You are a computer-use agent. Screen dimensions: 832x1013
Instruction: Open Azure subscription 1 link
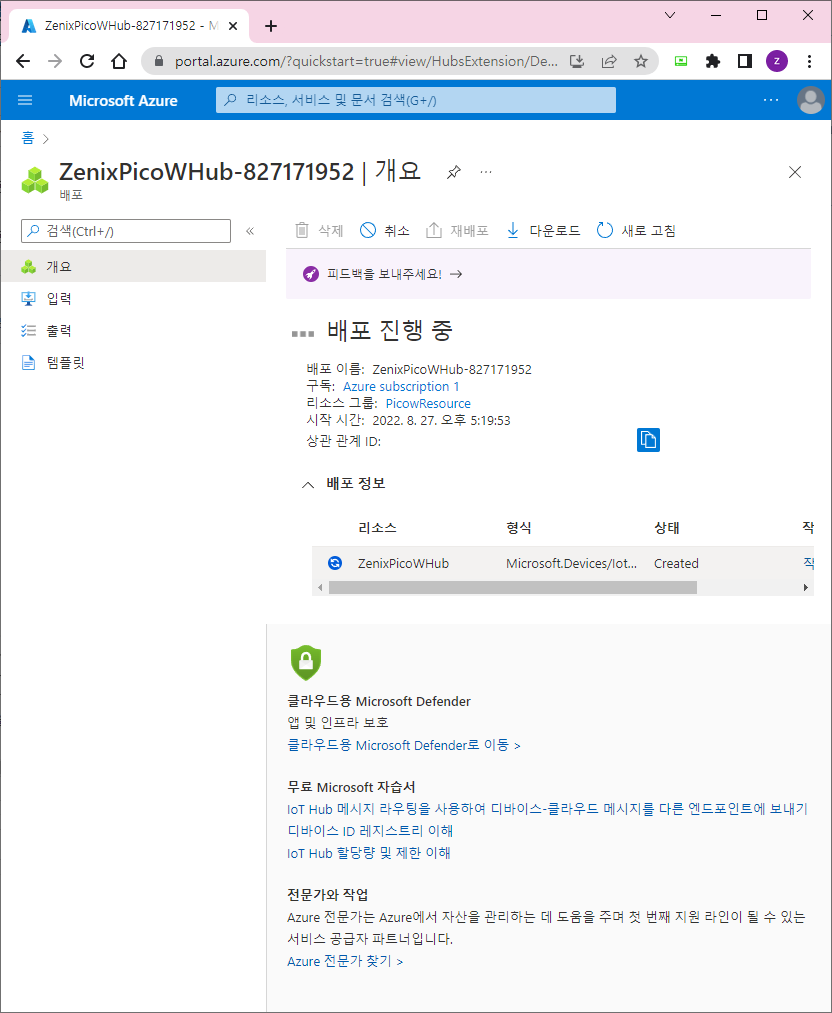400,386
